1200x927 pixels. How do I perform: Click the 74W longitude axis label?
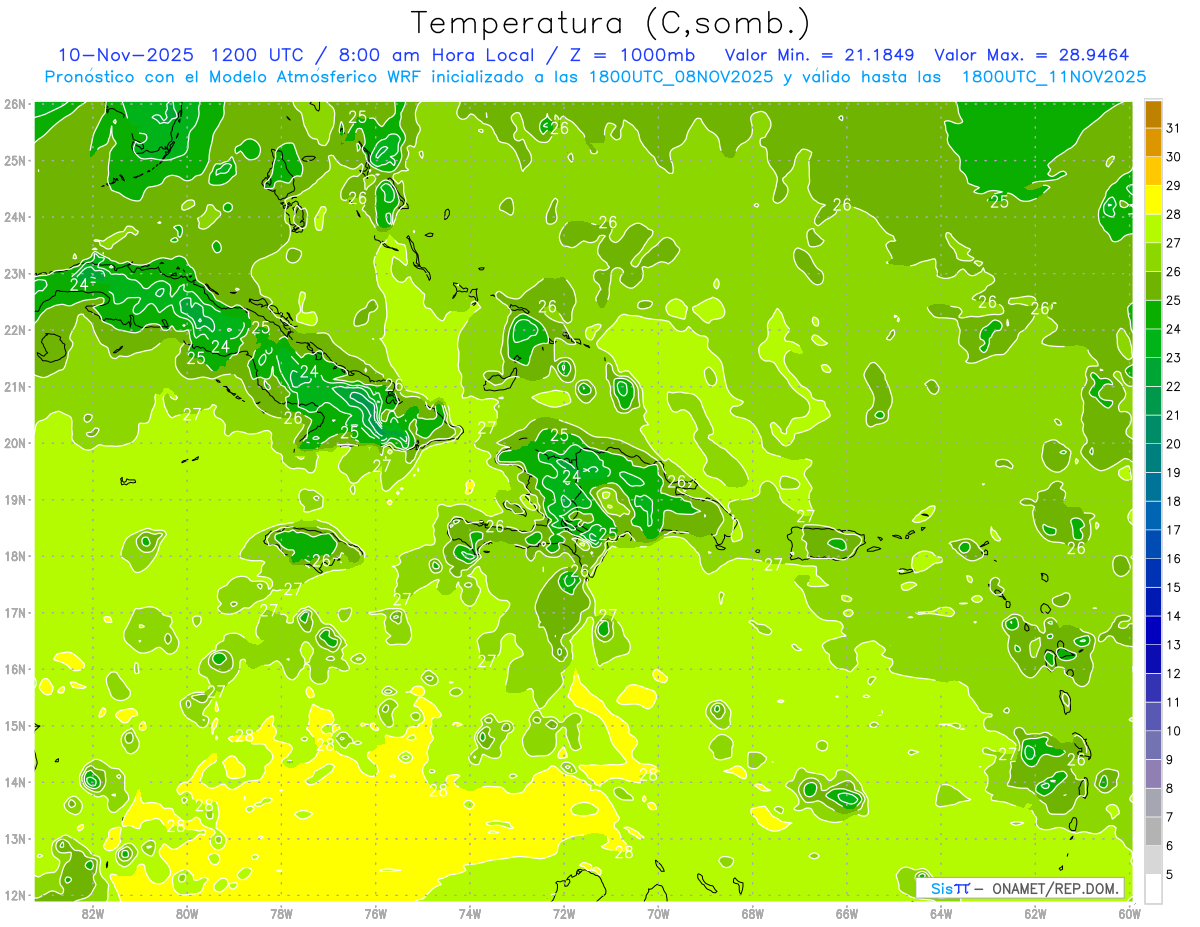point(470,913)
